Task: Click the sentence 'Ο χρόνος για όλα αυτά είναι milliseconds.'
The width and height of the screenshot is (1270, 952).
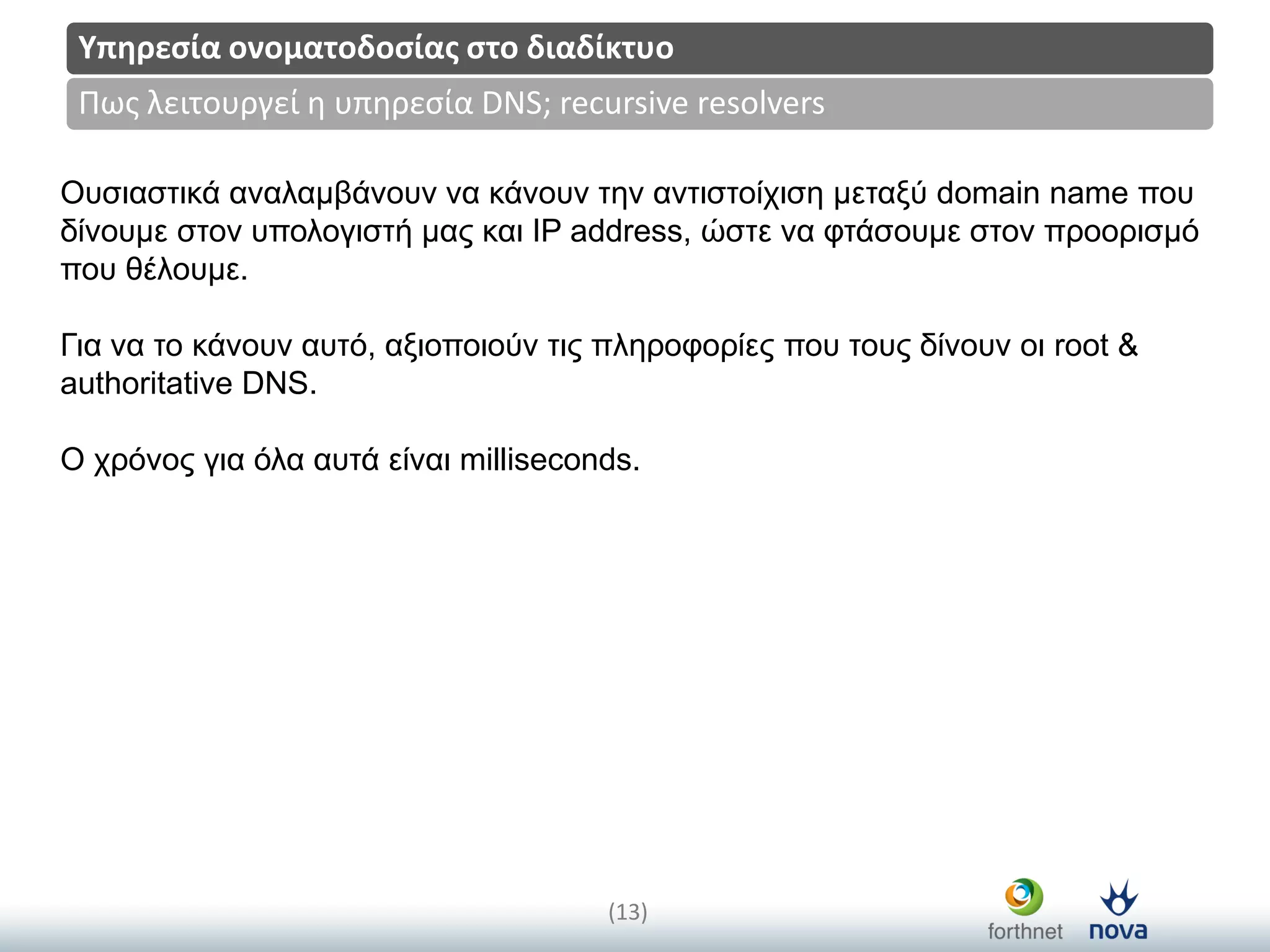Action: coord(350,461)
